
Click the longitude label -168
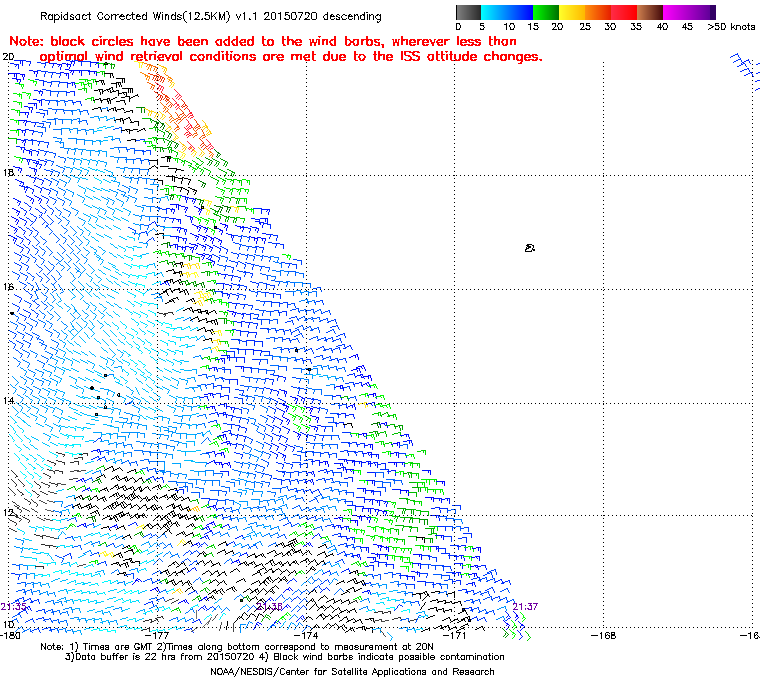point(603,635)
